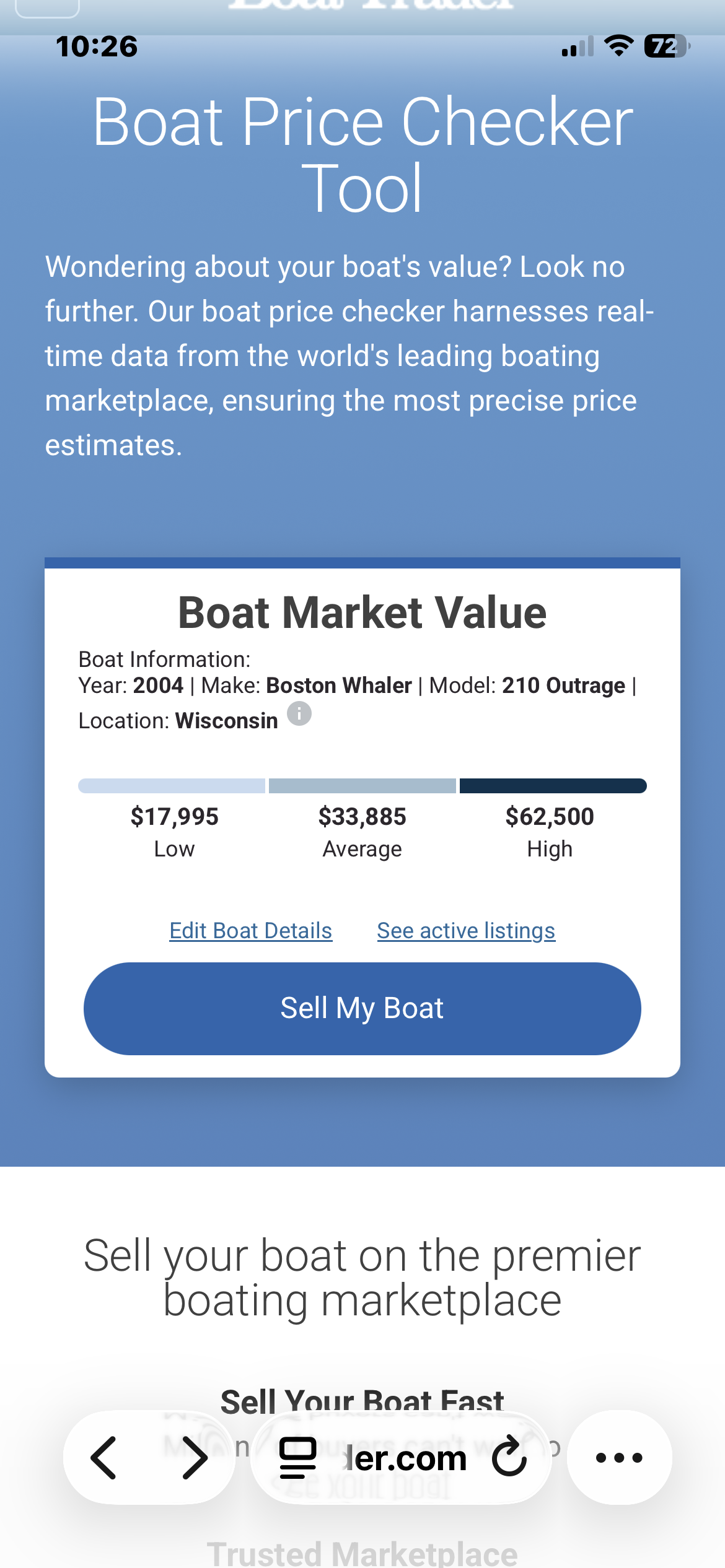Image resolution: width=725 pixels, height=1568 pixels.
Task: Tap the location info icon beside Wisconsin
Action: (x=299, y=713)
